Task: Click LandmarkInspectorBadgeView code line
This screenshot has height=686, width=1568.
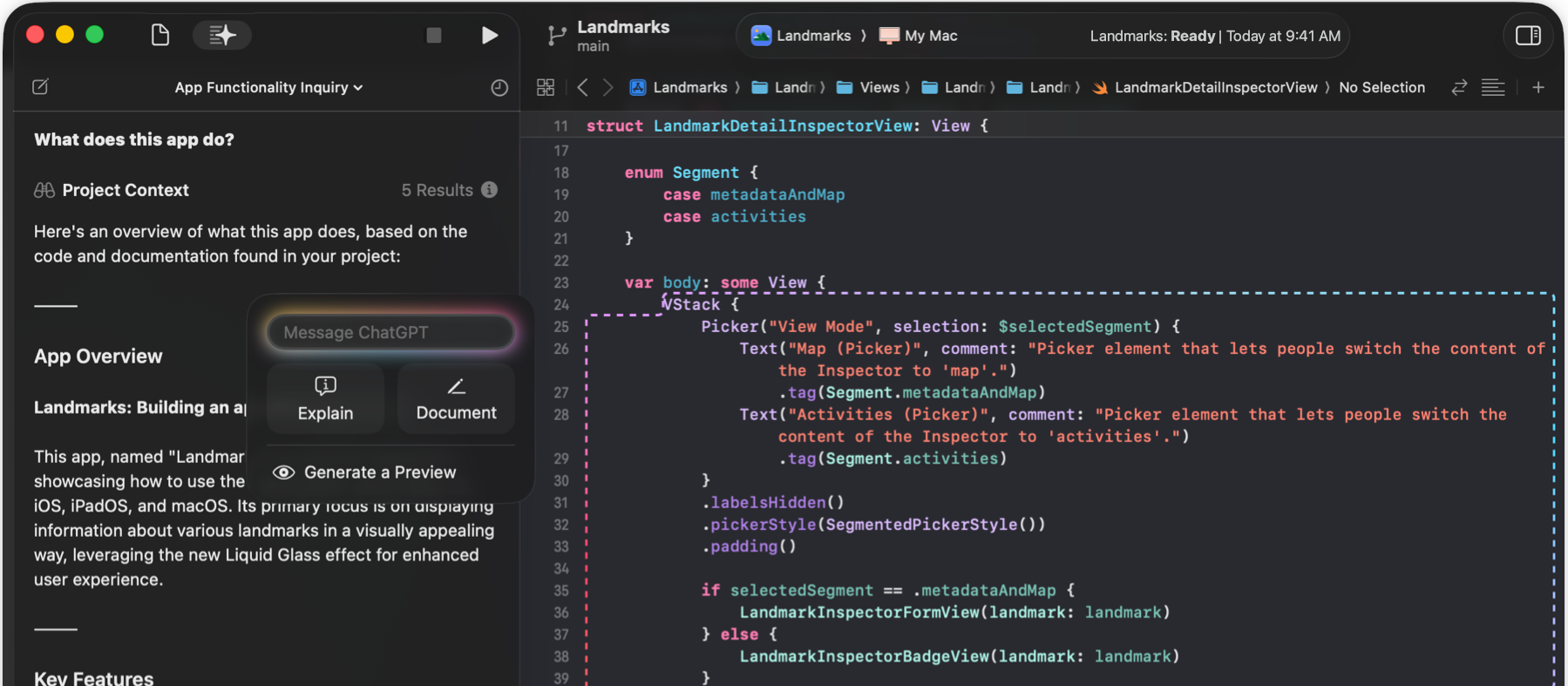Action: point(959,656)
